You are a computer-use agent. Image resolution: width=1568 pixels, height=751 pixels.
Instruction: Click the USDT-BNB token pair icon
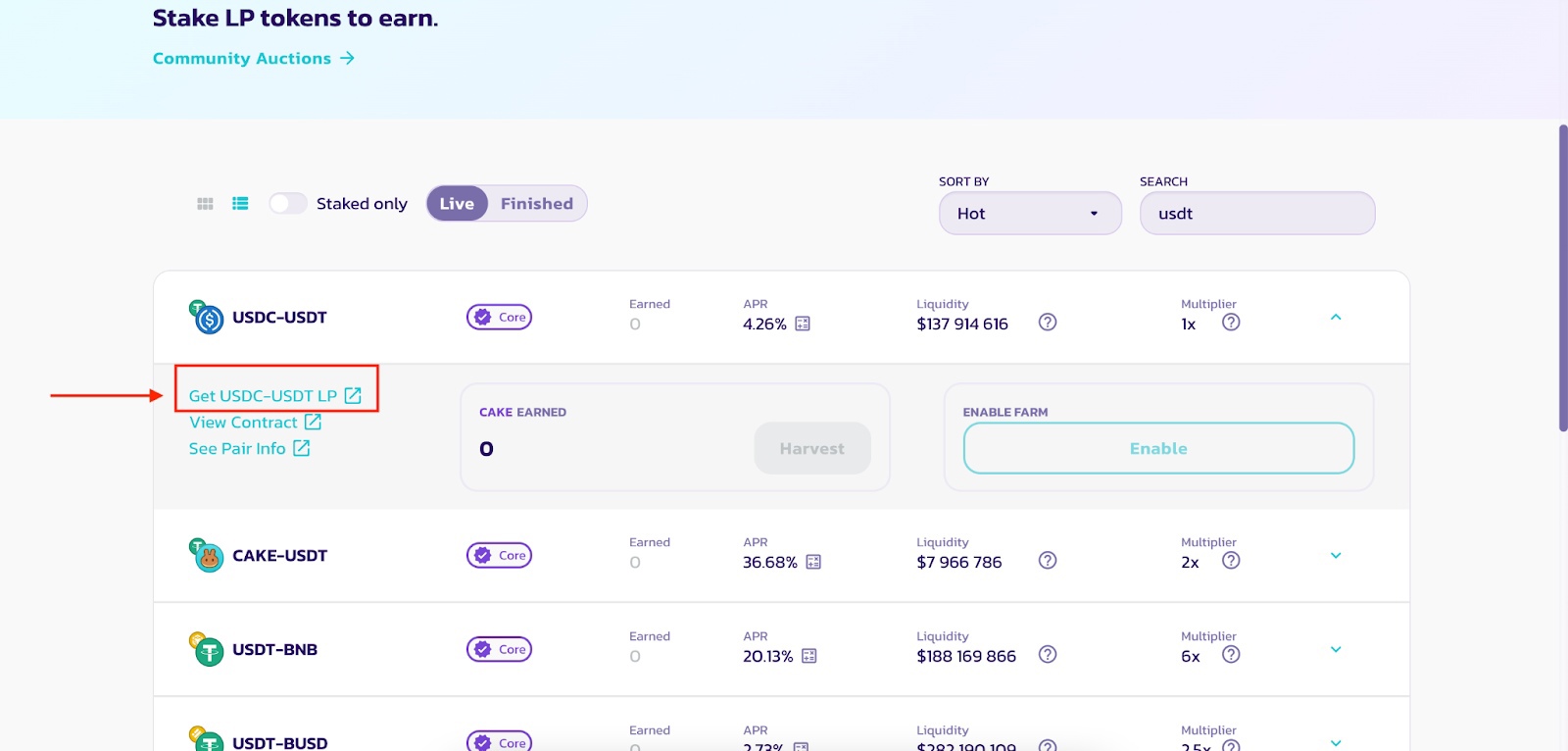[x=206, y=649]
